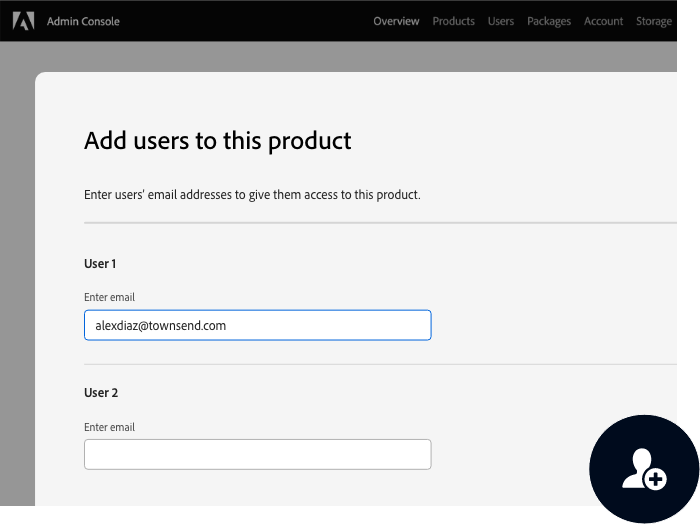Open the Packages tab
This screenshot has width=700, height=524.
point(549,21)
